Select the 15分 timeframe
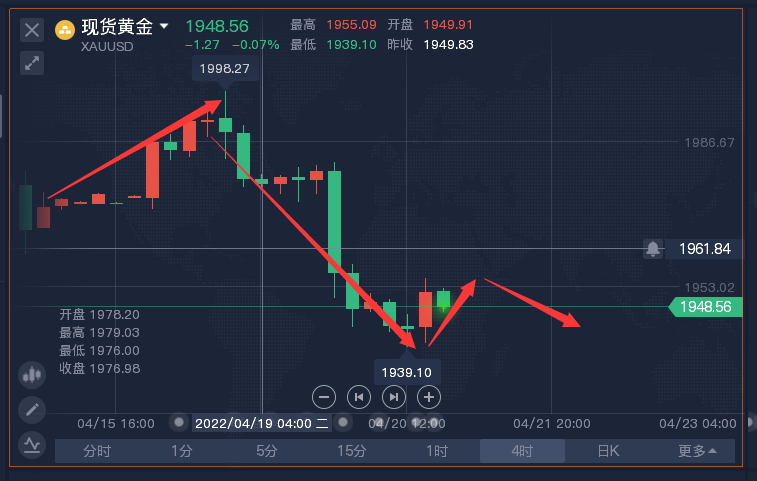The width and height of the screenshot is (757, 481). pos(352,451)
